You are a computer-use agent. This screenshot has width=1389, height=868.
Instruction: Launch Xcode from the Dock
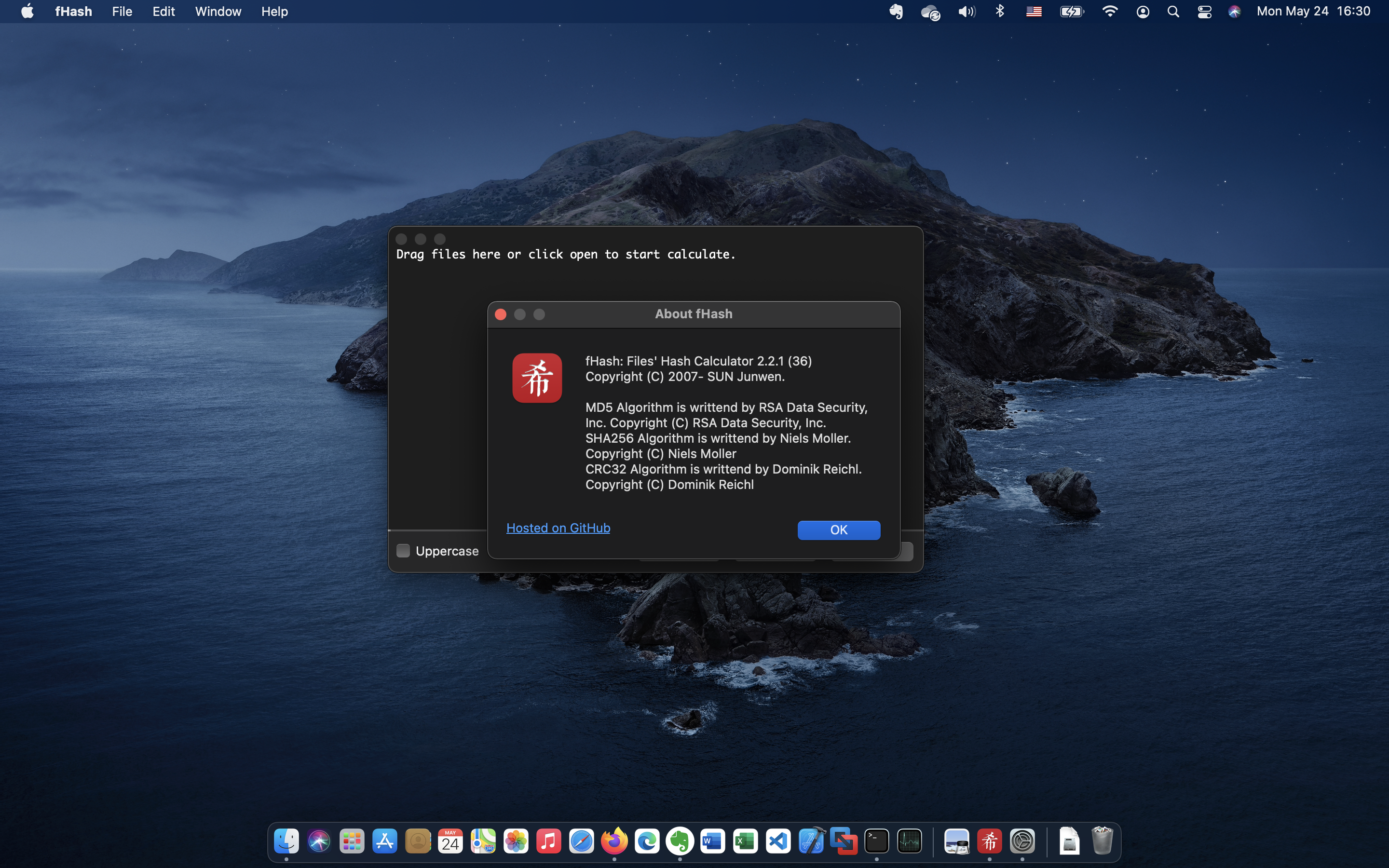(x=811, y=841)
